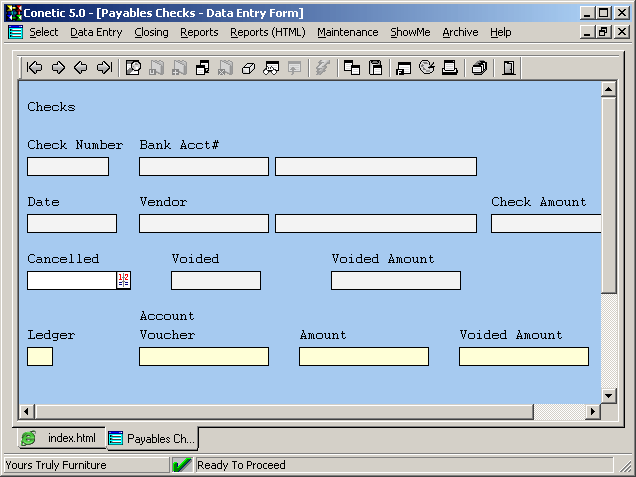The width and height of the screenshot is (636, 477).
Task: Open the Maintenance menu
Action: click(347, 32)
